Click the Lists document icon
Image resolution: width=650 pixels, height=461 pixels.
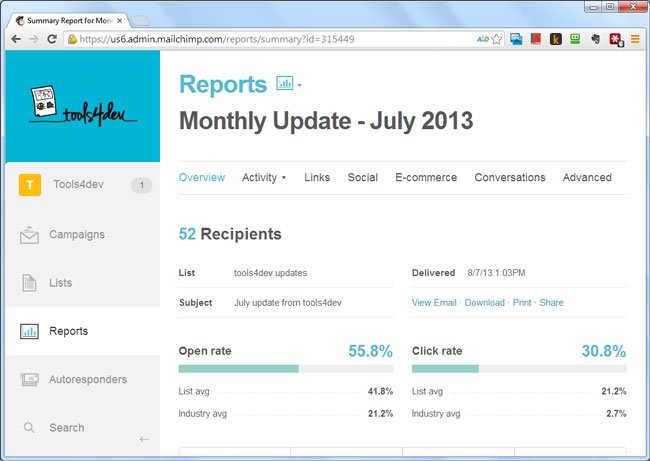click(29, 283)
